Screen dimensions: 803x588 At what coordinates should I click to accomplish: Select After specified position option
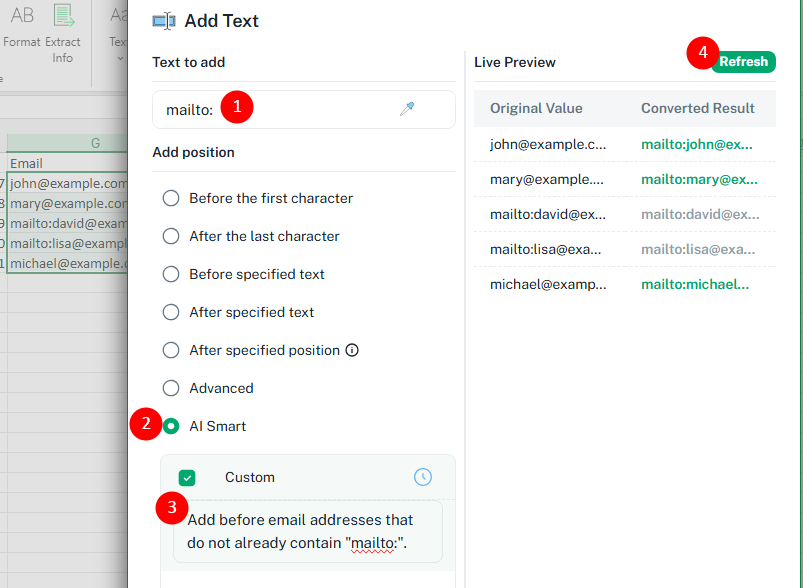171,350
